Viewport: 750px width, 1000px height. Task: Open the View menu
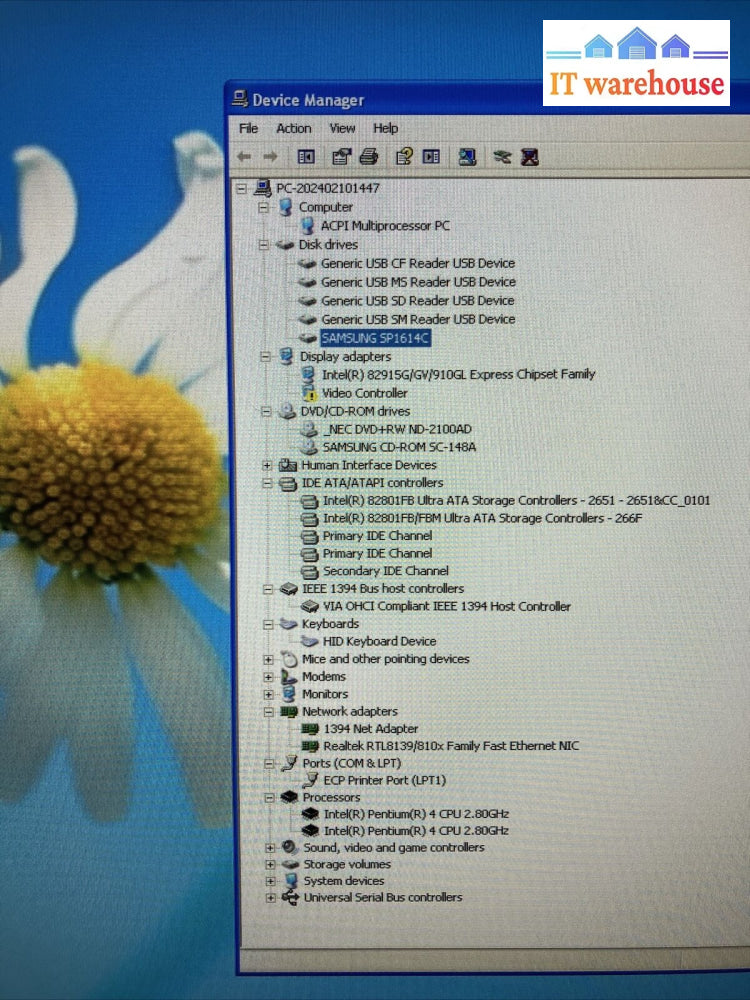[342, 128]
